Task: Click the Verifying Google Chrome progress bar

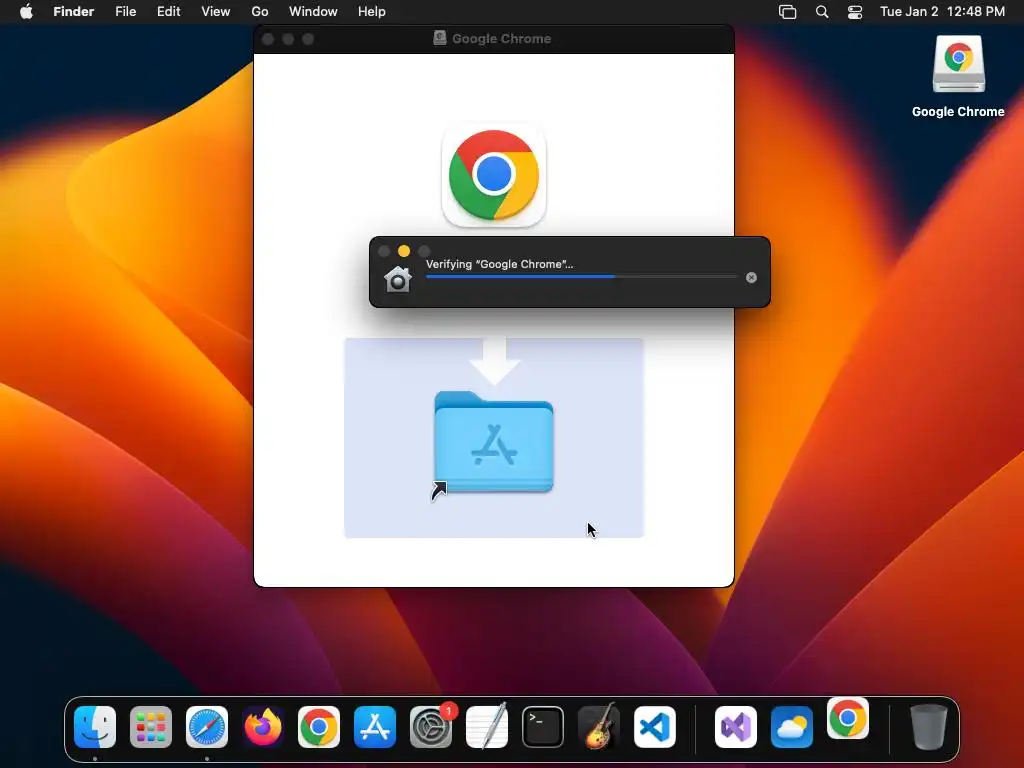Action: click(582, 277)
